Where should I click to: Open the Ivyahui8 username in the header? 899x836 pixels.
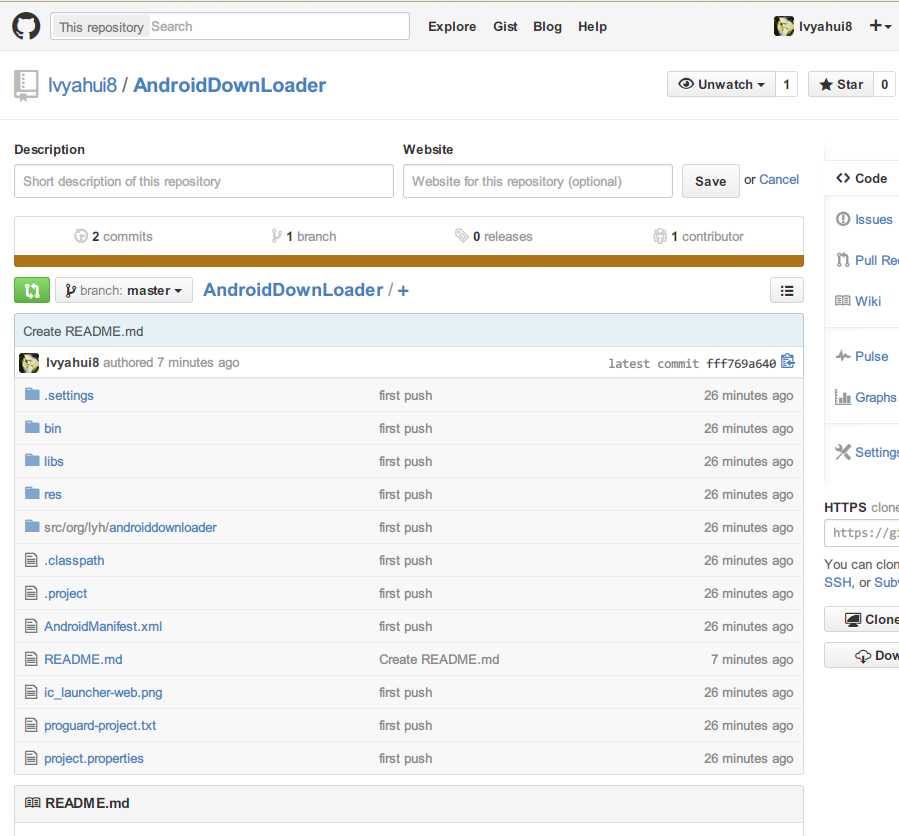[825, 26]
